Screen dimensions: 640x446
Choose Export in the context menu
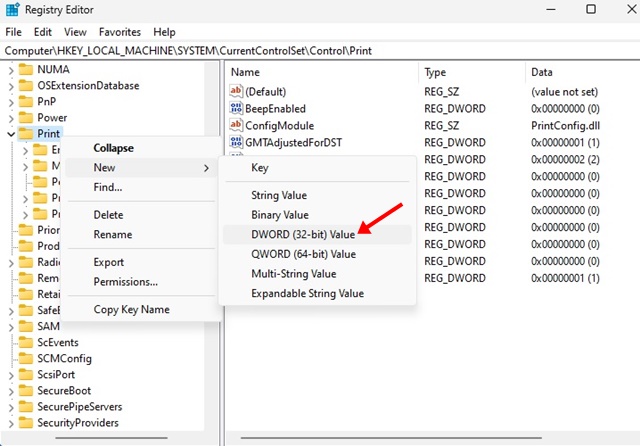pyautogui.click(x=140, y=262)
